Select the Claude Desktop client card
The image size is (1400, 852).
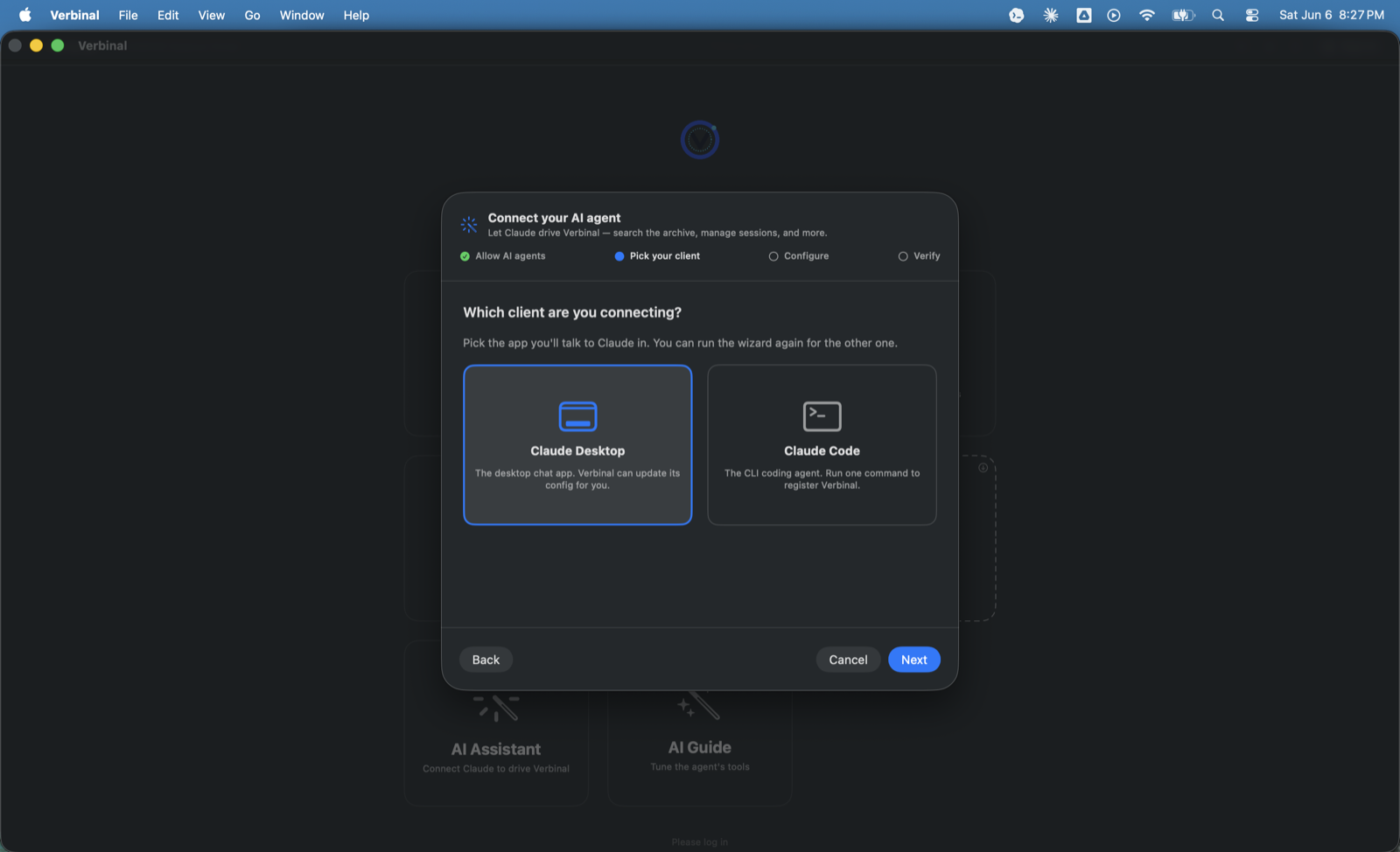click(577, 444)
